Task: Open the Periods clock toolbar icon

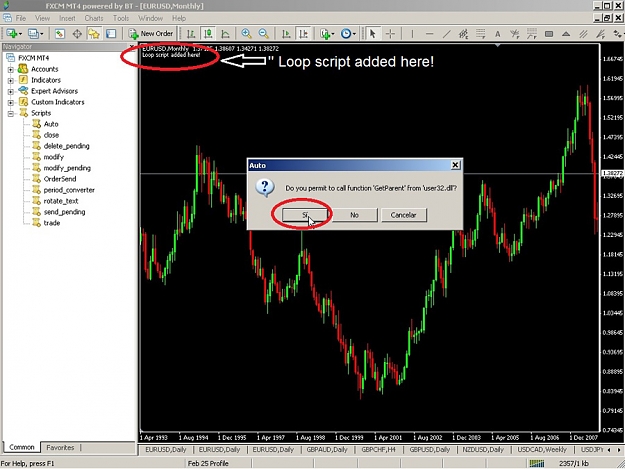Action: (x=346, y=34)
